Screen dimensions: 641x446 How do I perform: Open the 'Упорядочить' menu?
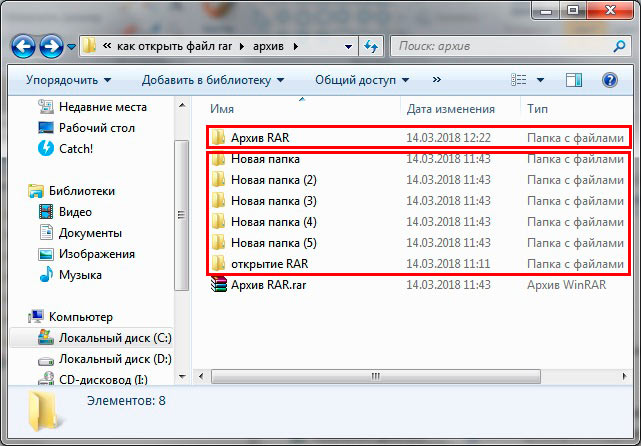(x=68, y=80)
